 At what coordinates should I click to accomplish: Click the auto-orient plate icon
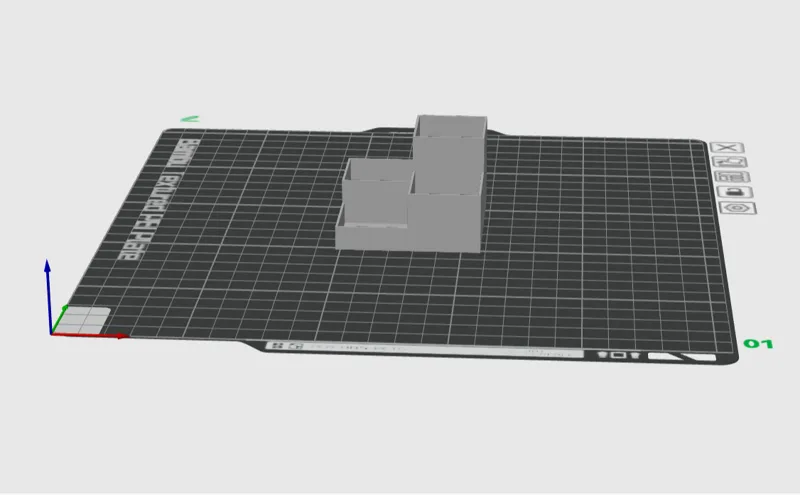(730, 162)
